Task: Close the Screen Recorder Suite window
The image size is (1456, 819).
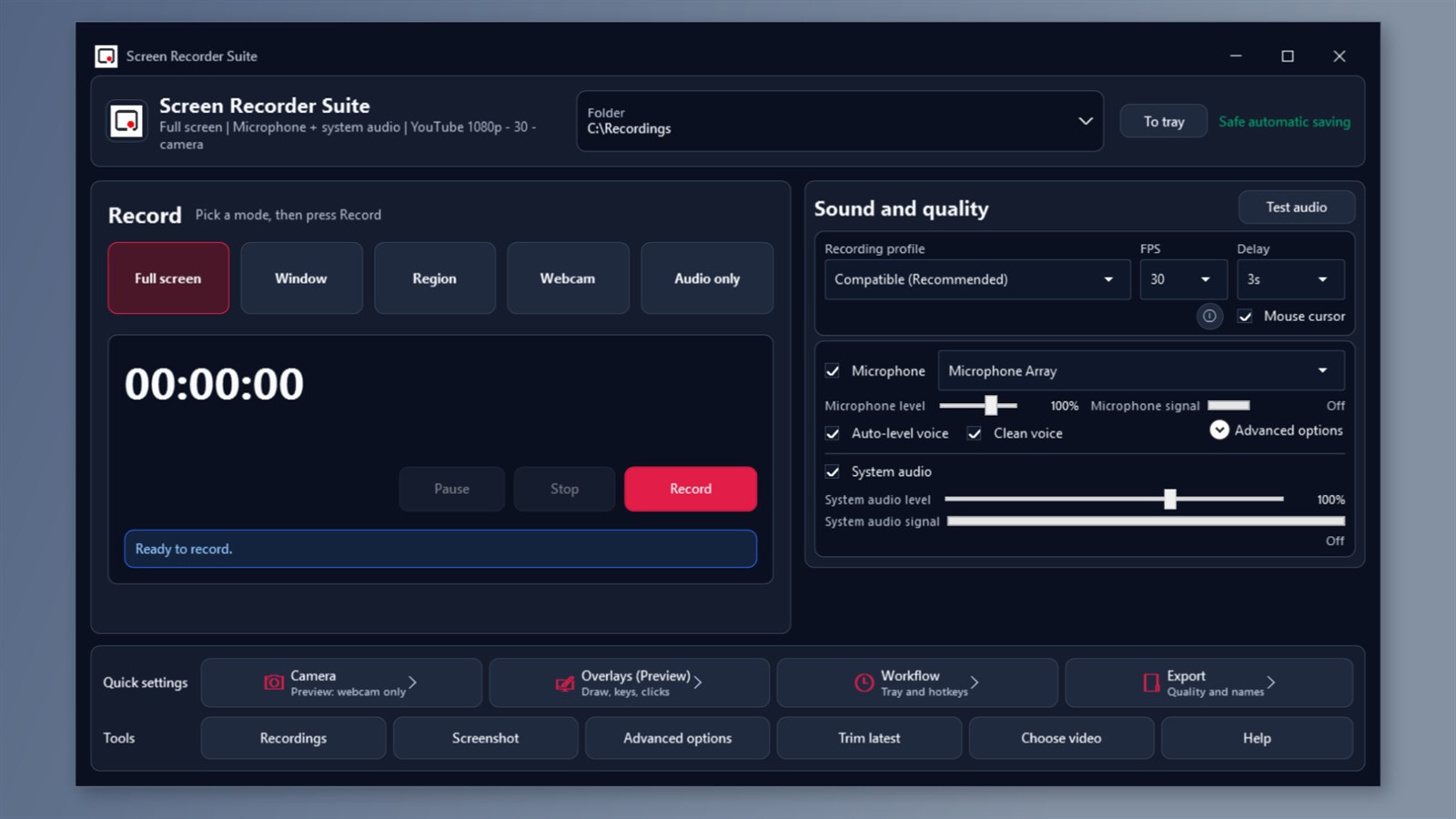Action: click(x=1340, y=56)
